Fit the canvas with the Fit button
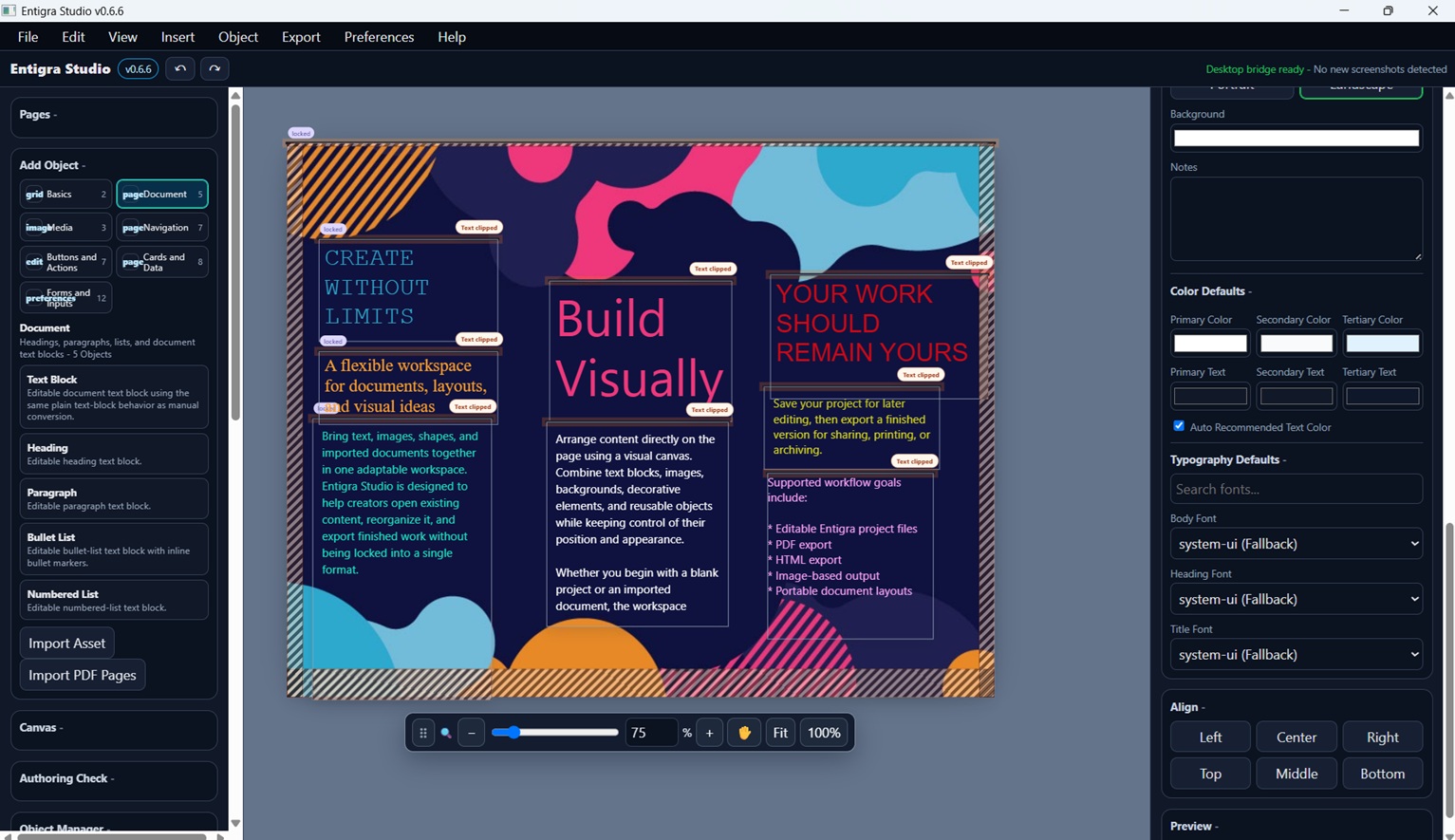Viewport: 1455px width, 840px height. pos(780,733)
